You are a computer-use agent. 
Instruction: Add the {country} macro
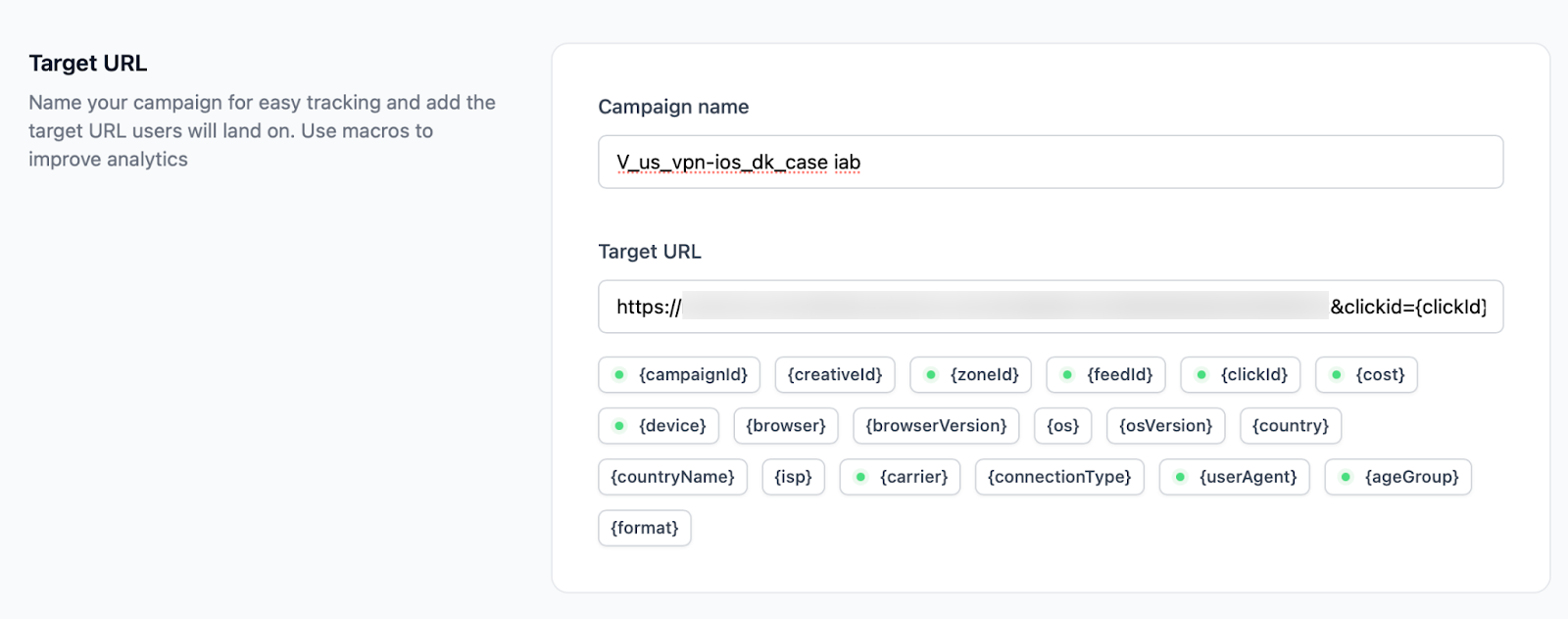(1290, 426)
